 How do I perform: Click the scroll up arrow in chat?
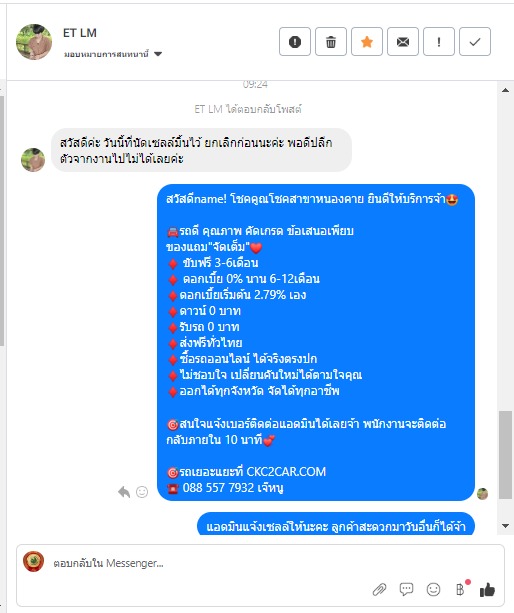tap(505, 90)
